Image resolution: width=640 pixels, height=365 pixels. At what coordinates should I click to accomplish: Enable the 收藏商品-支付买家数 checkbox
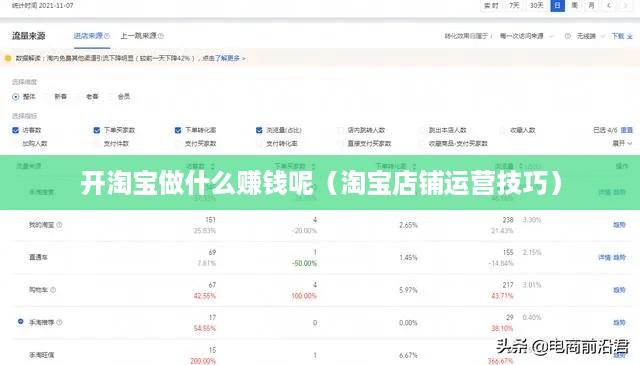click(422, 144)
